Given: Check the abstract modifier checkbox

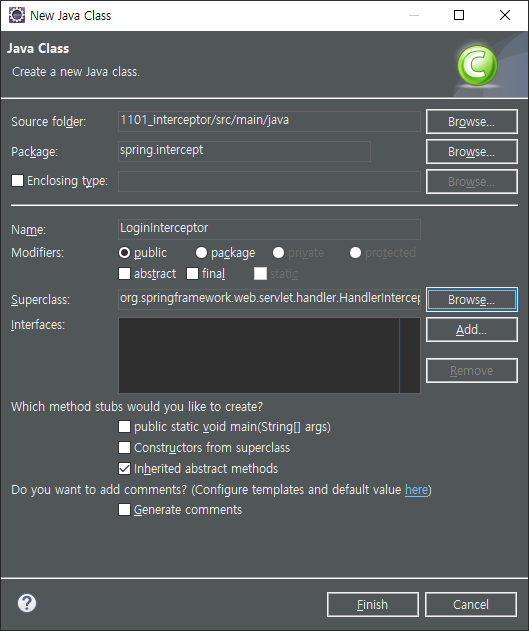Looking at the screenshot, I should coord(124,274).
